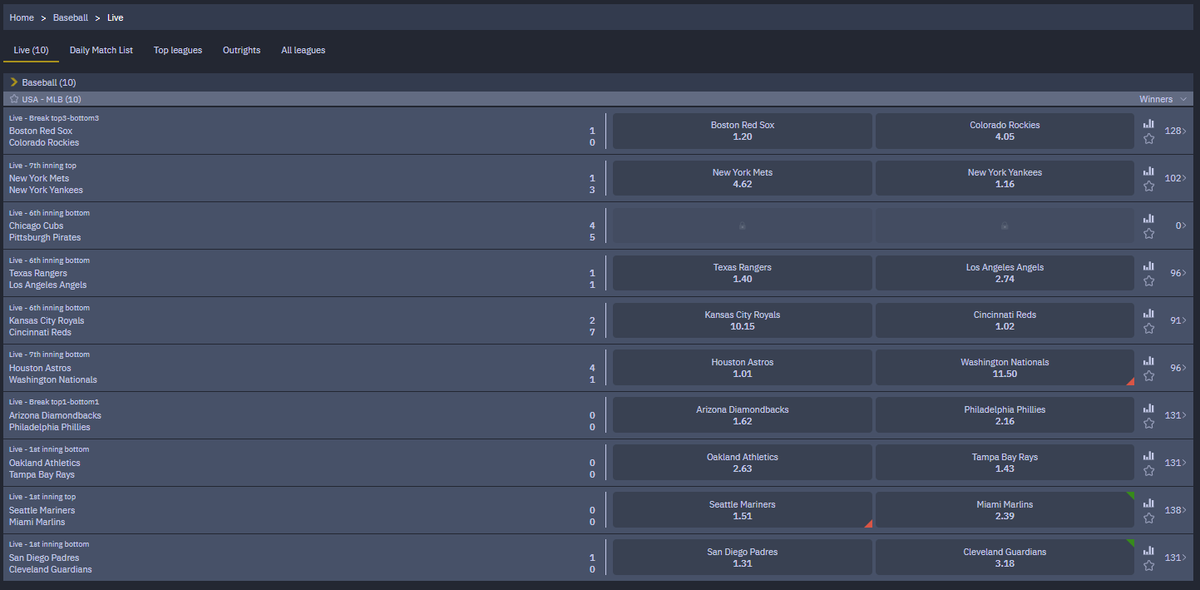
Task: Open stats icon for Astros vs Nationals
Action: click(1149, 361)
